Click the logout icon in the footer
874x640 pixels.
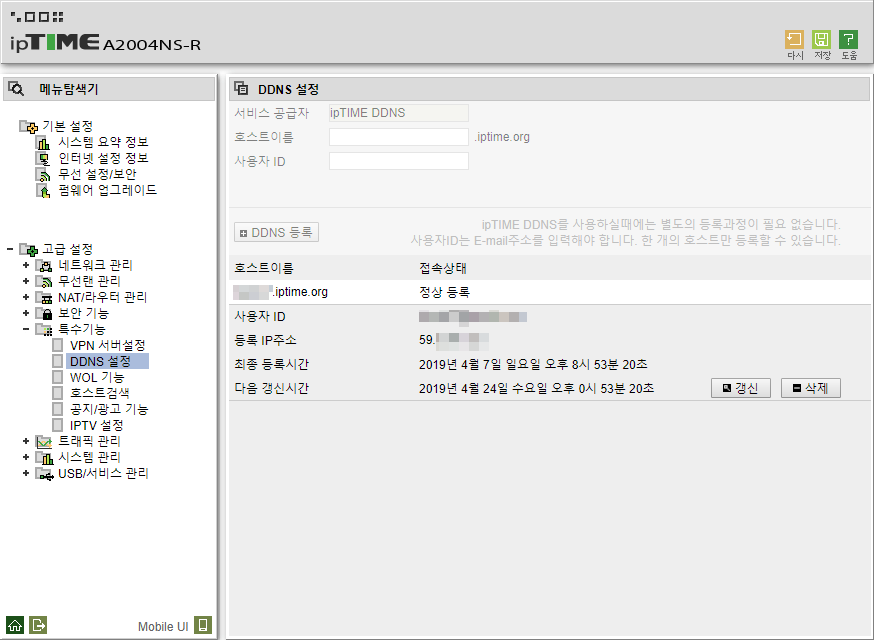click(38, 625)
